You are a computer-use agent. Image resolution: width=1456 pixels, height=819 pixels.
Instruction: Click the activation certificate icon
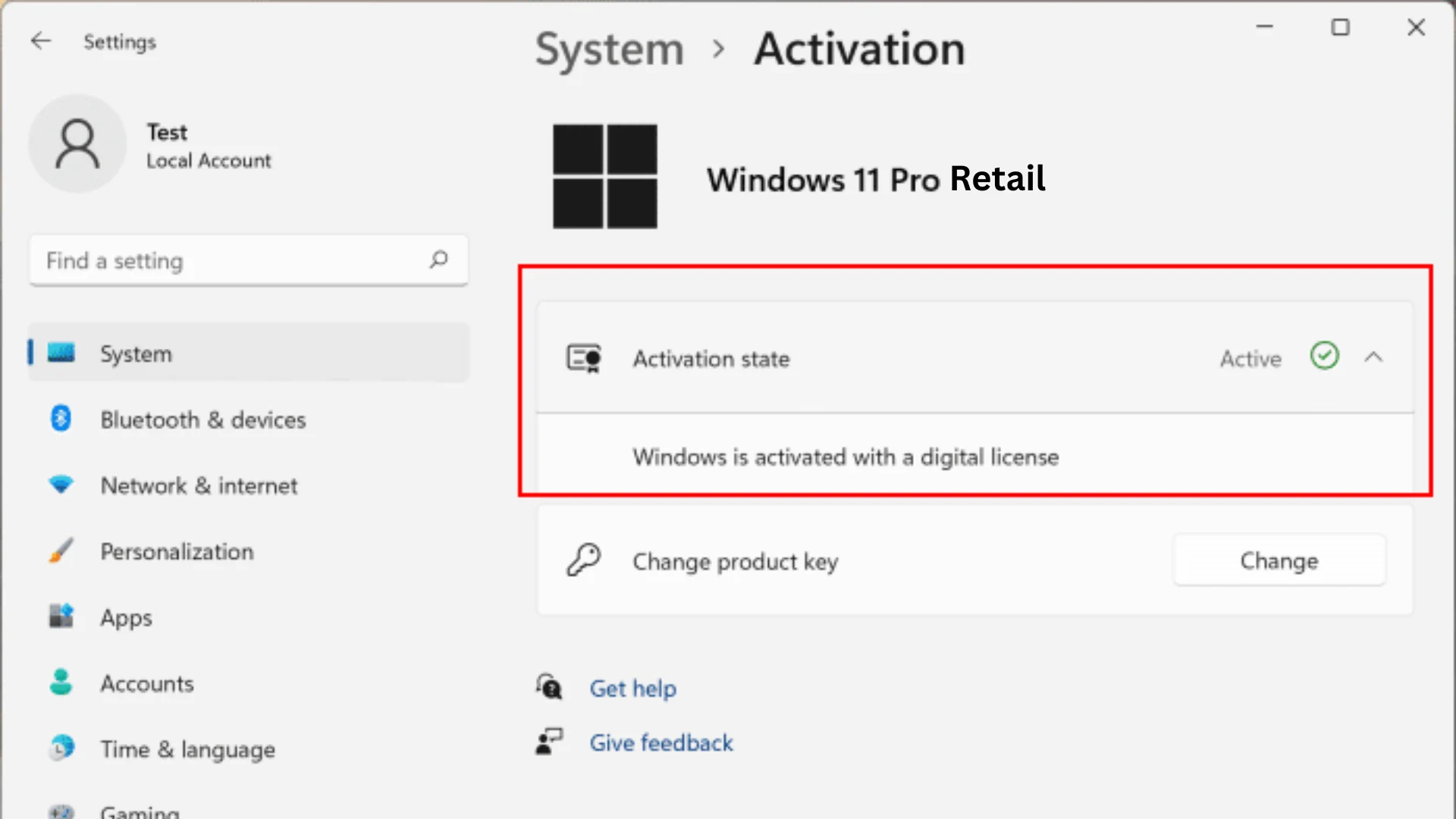coord(584,358)
